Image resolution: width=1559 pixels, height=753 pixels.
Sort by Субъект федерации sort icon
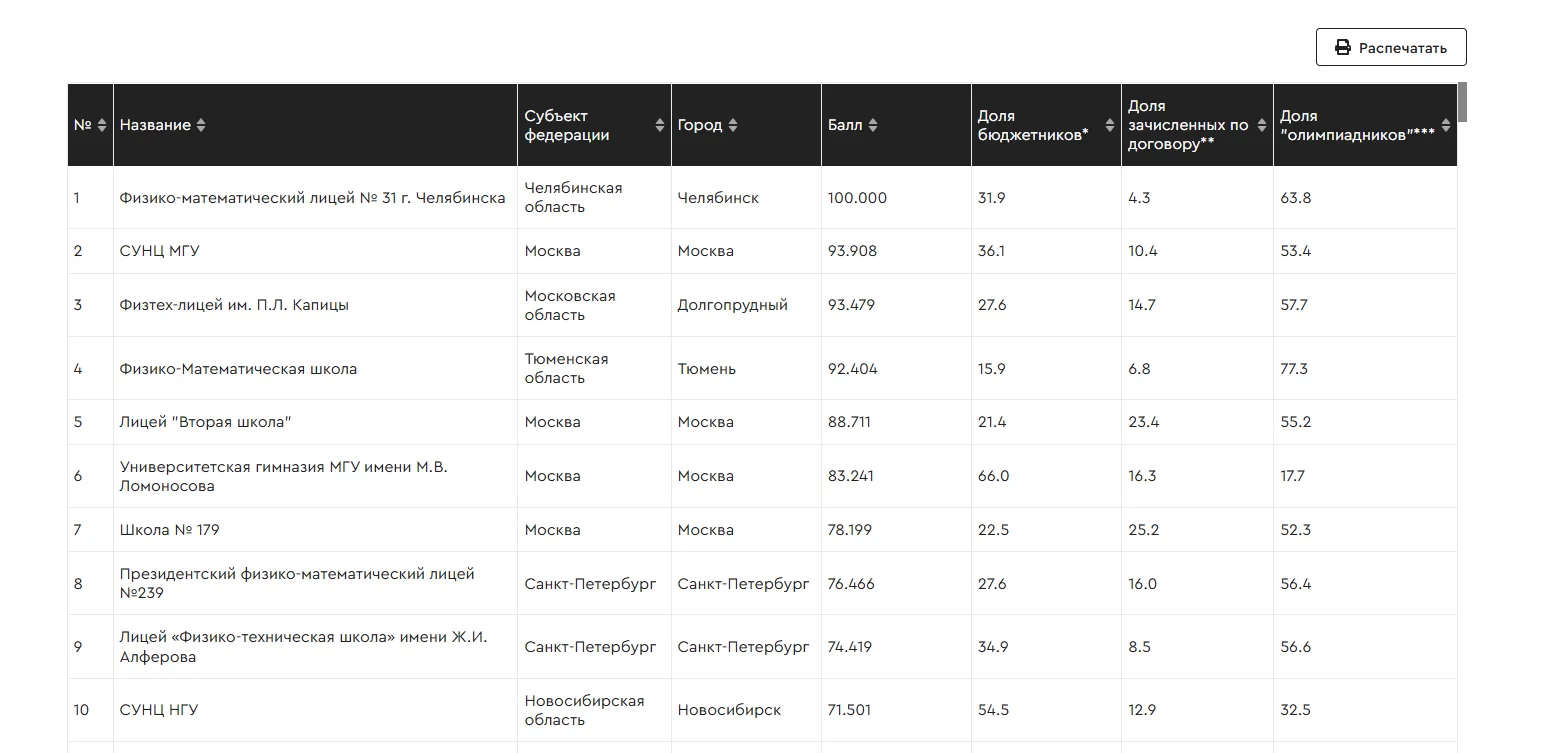pyautogui.click(x=660, y=125)
